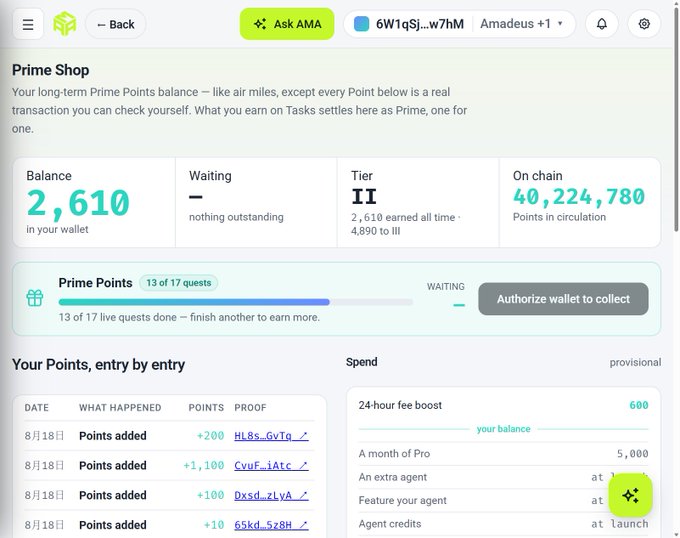The image size is (680, 538).
Task: Select wallet address 6W1qSj...w7hM
Action: click(419, 24)
